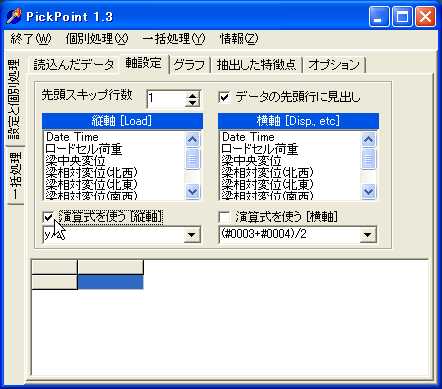Click scroll-up arrow of 縦軸 list

tap(192, 139)
